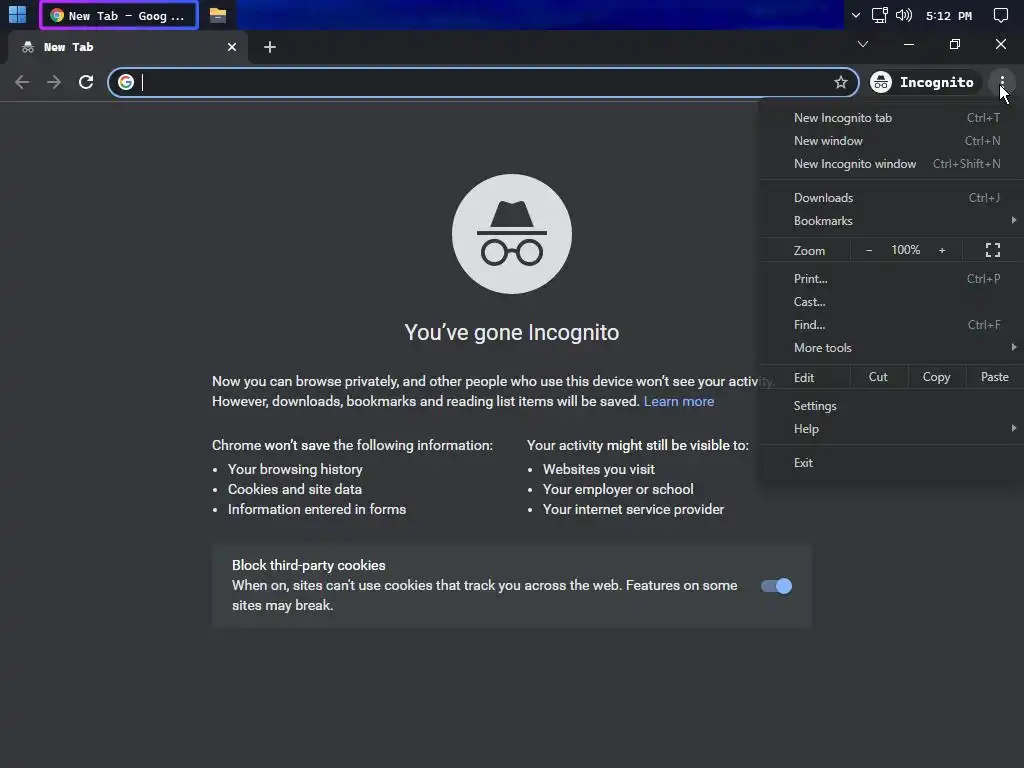Viewport: 1024px width, 768px height.
Task: Click 'Cookies and site data' list item
Action: pyautogui.click(x=295, y=489)
